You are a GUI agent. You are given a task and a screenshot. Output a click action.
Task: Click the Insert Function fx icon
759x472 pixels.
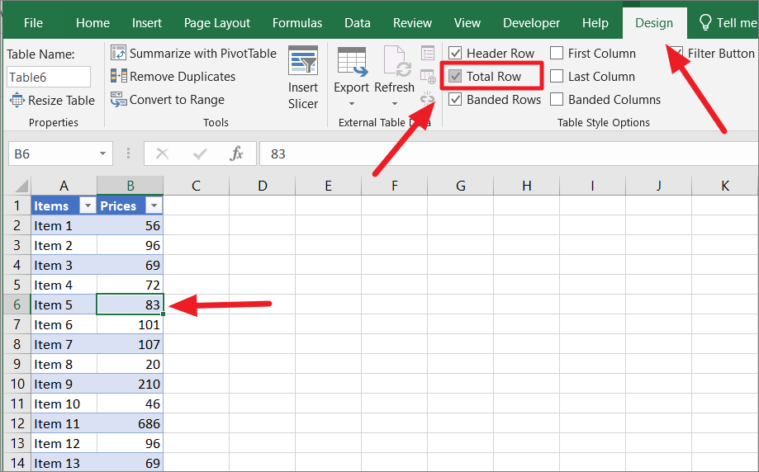click(236, 154)
